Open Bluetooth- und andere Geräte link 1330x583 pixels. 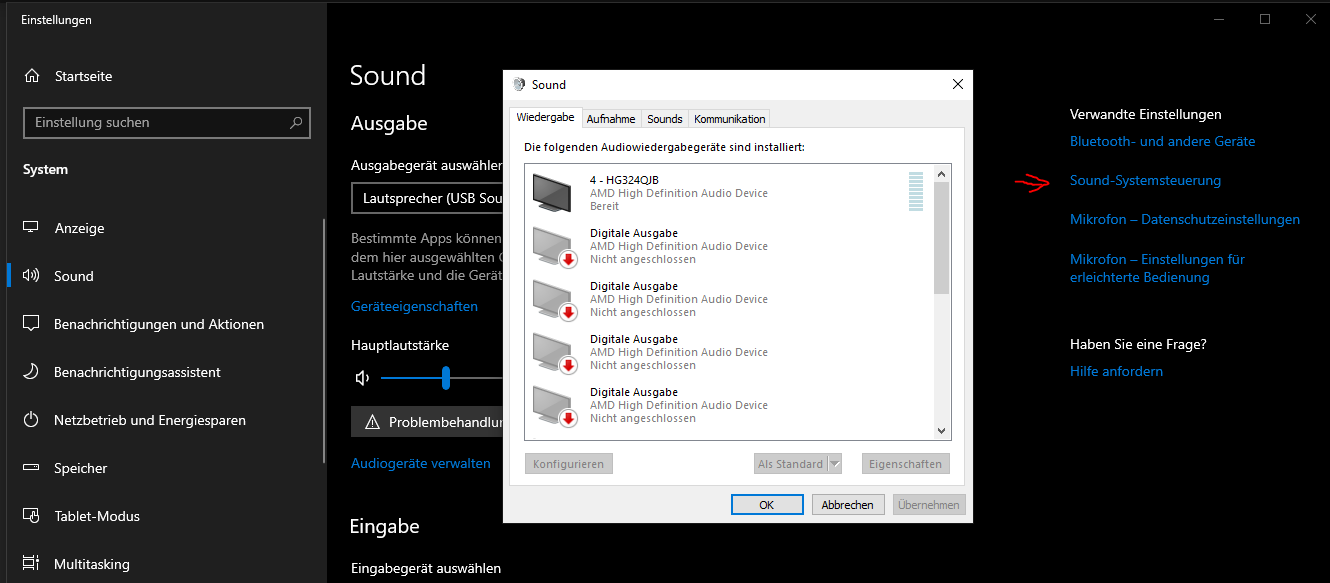pos(1163,141)
